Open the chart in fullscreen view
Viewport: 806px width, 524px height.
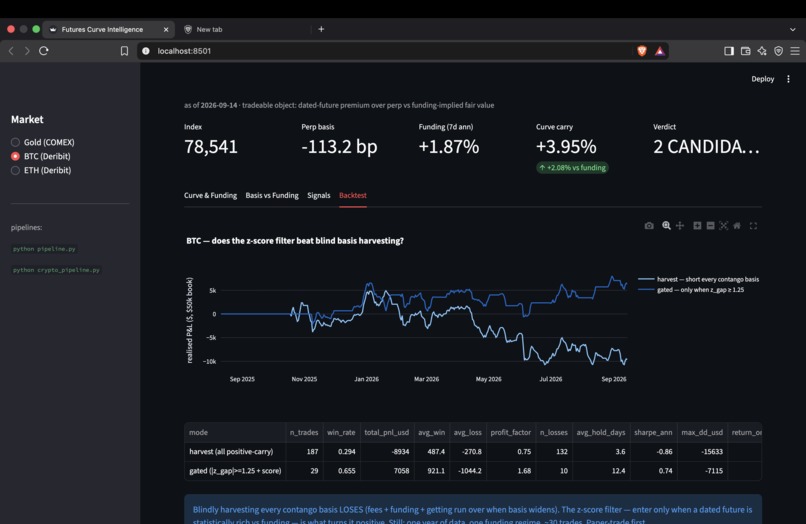753,226
